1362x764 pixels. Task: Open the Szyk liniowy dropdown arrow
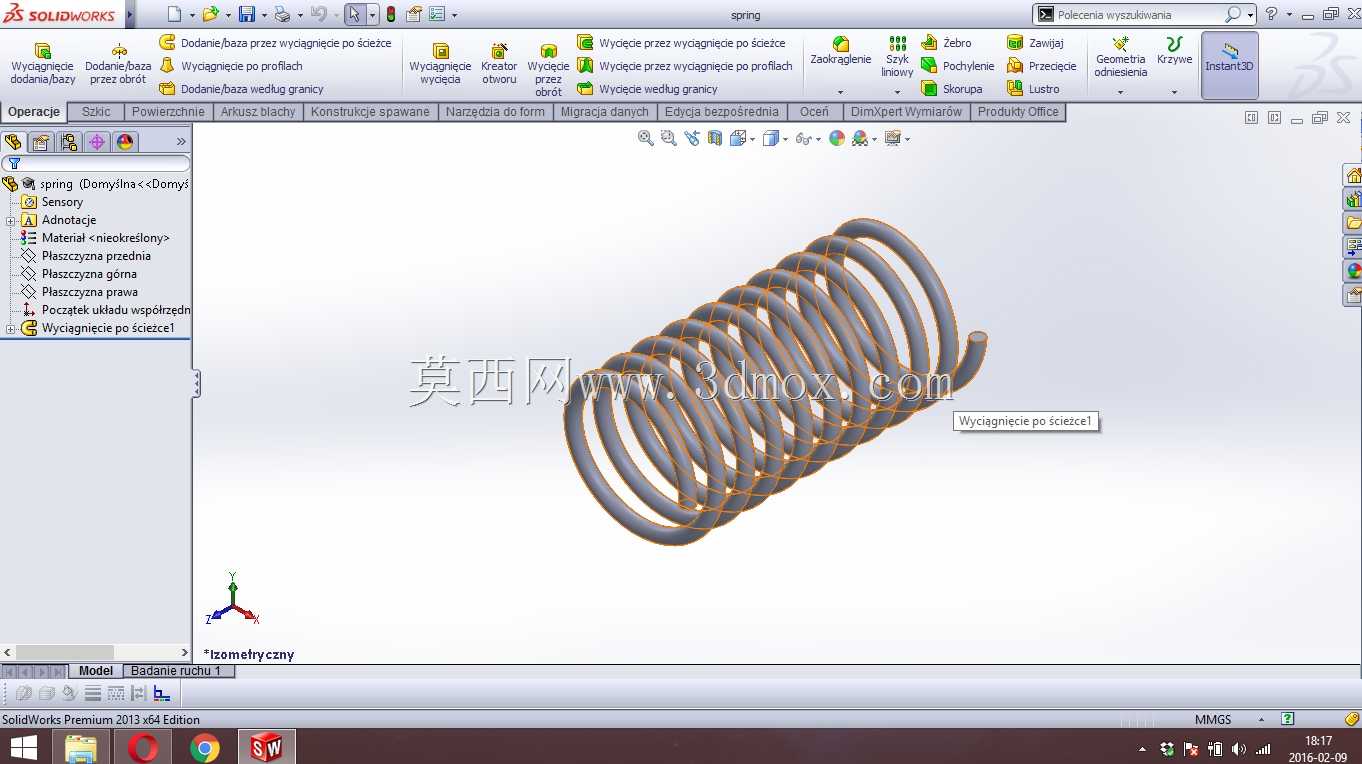tap(898, 92)
